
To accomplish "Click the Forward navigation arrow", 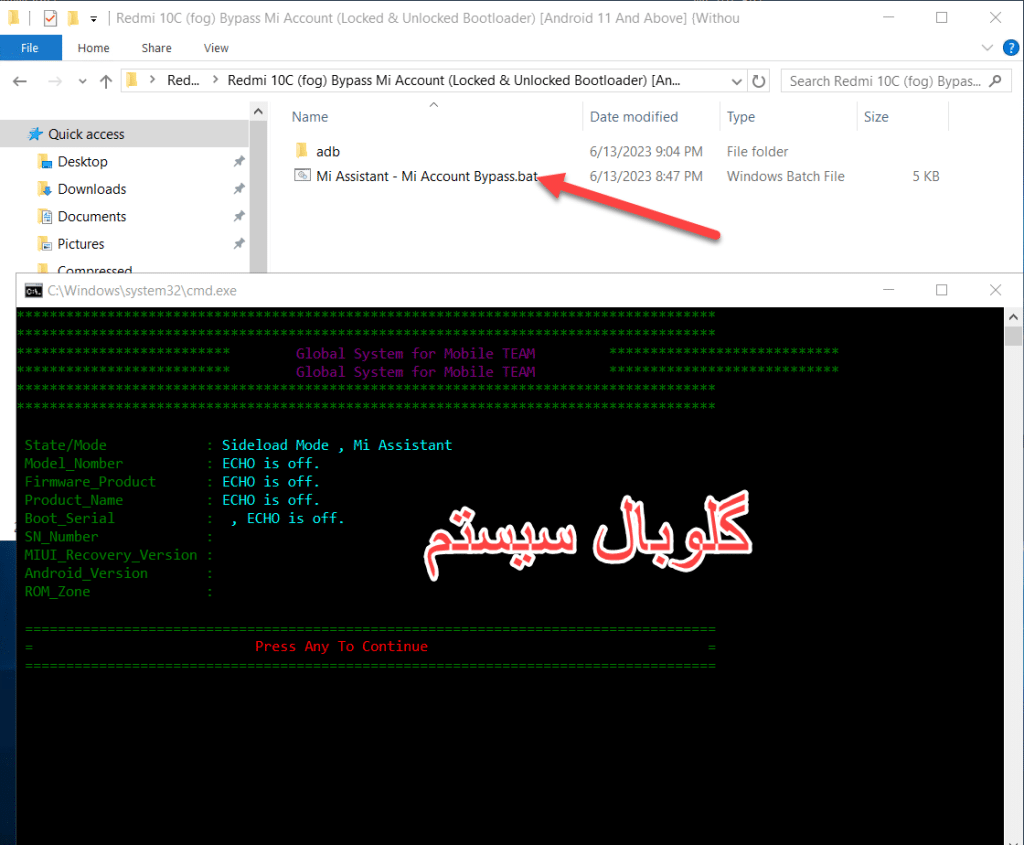I will tap(55, 81).
